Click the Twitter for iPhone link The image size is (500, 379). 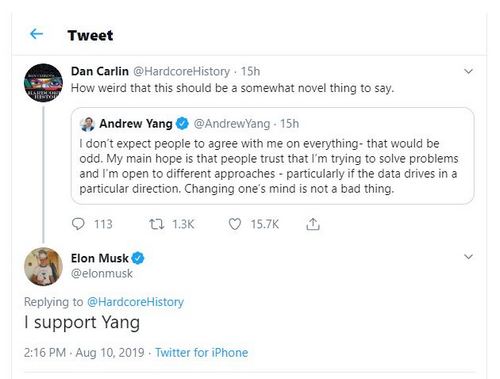202,353
